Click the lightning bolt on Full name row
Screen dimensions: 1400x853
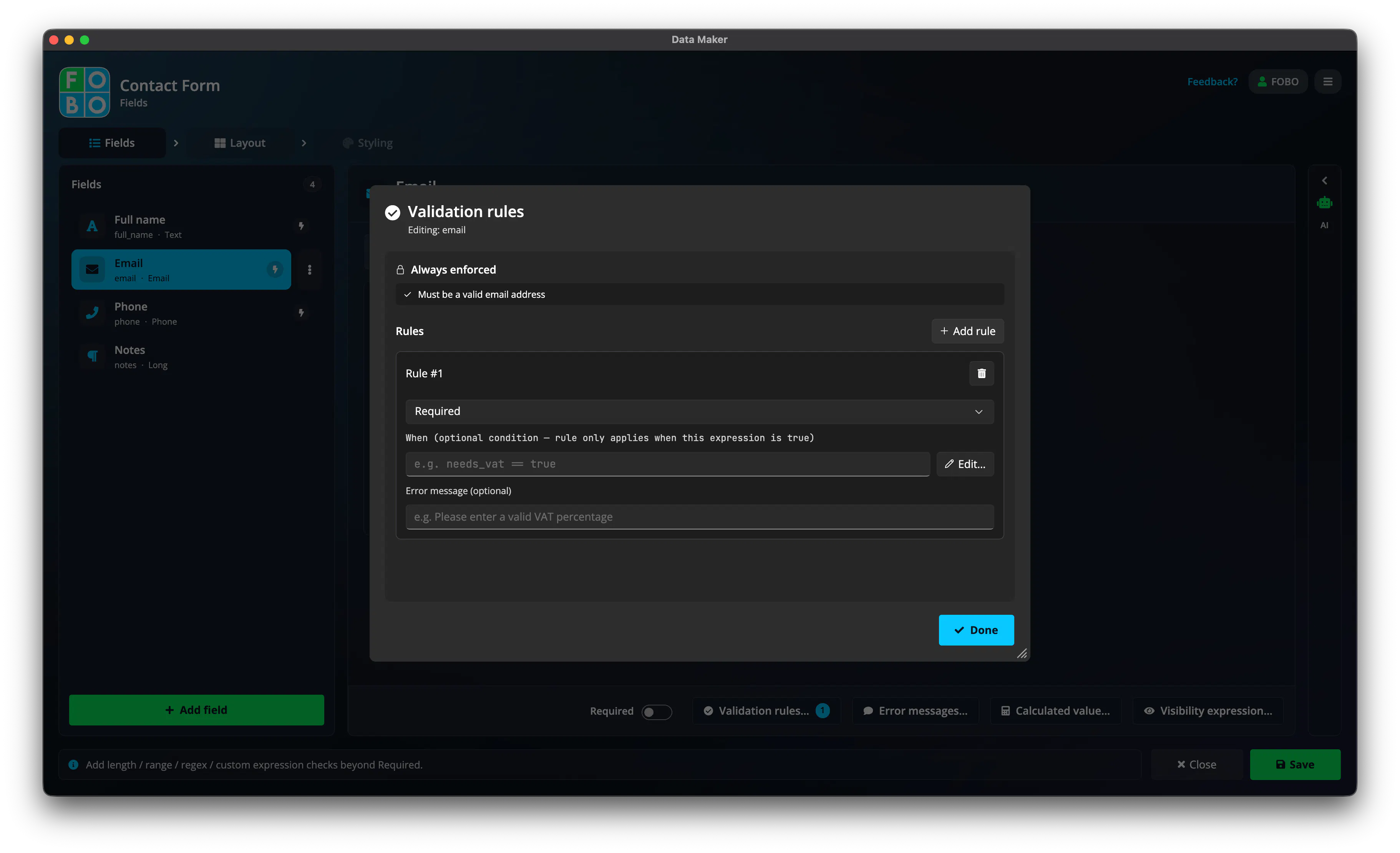301,226
